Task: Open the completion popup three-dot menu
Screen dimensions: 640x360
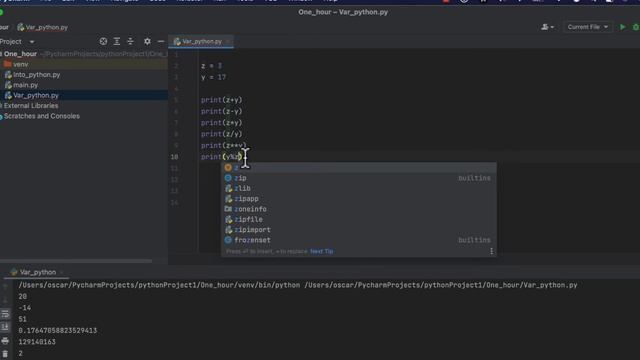Action: click(x=491, y=251)
